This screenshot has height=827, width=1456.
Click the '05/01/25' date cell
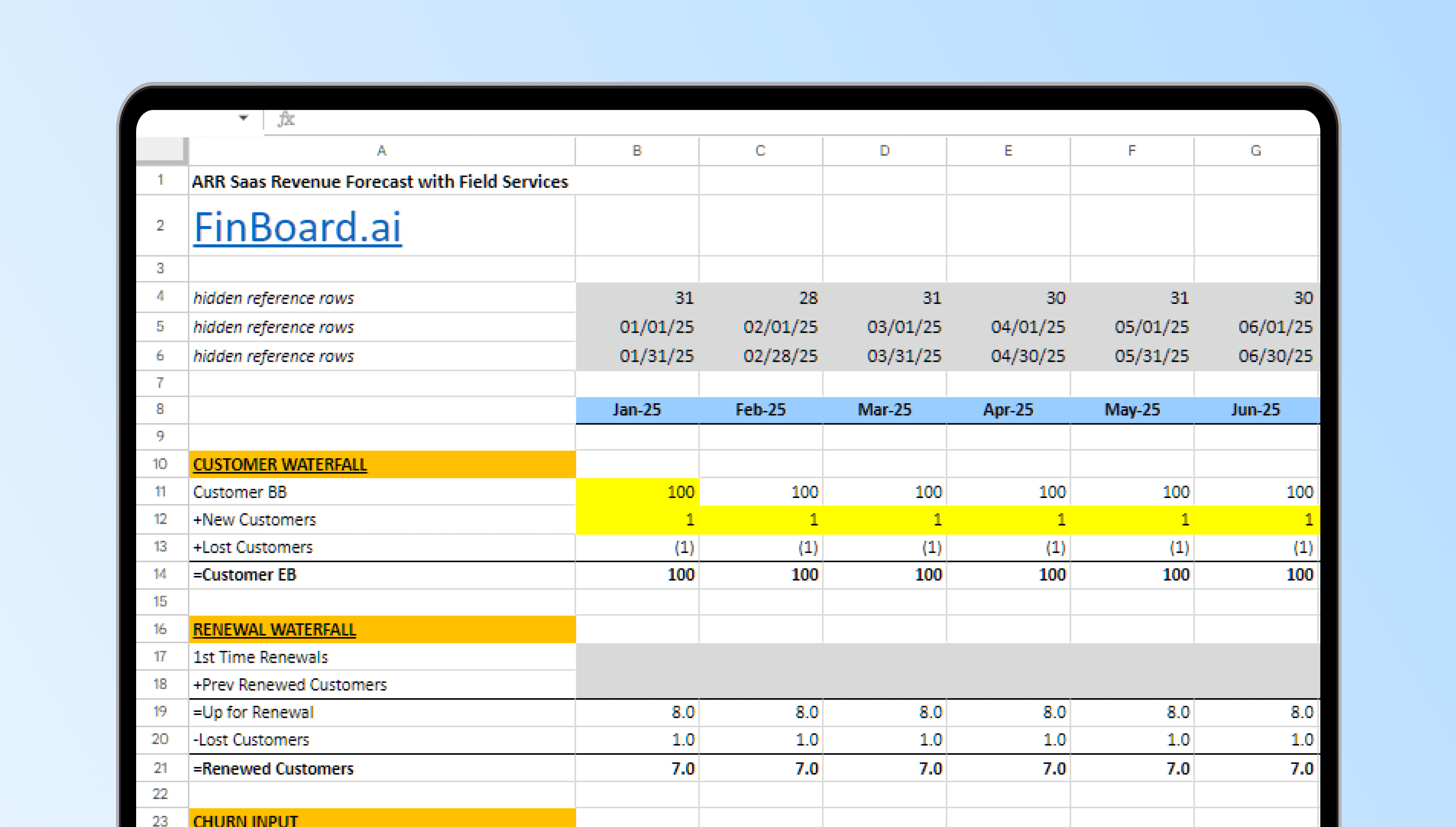click(1132, 327)
